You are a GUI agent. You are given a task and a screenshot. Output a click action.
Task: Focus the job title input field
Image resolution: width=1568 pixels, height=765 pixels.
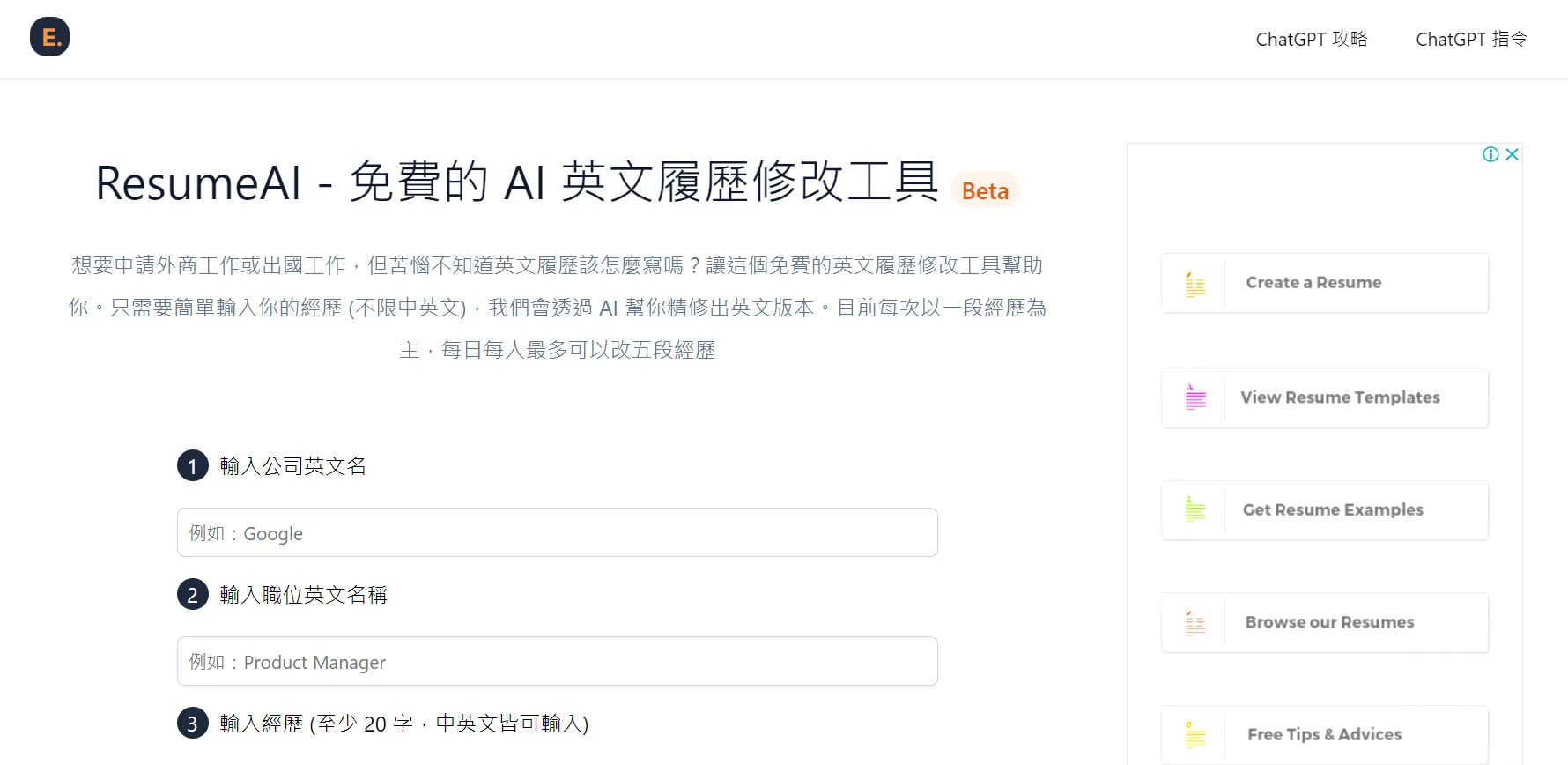(557, 662)
